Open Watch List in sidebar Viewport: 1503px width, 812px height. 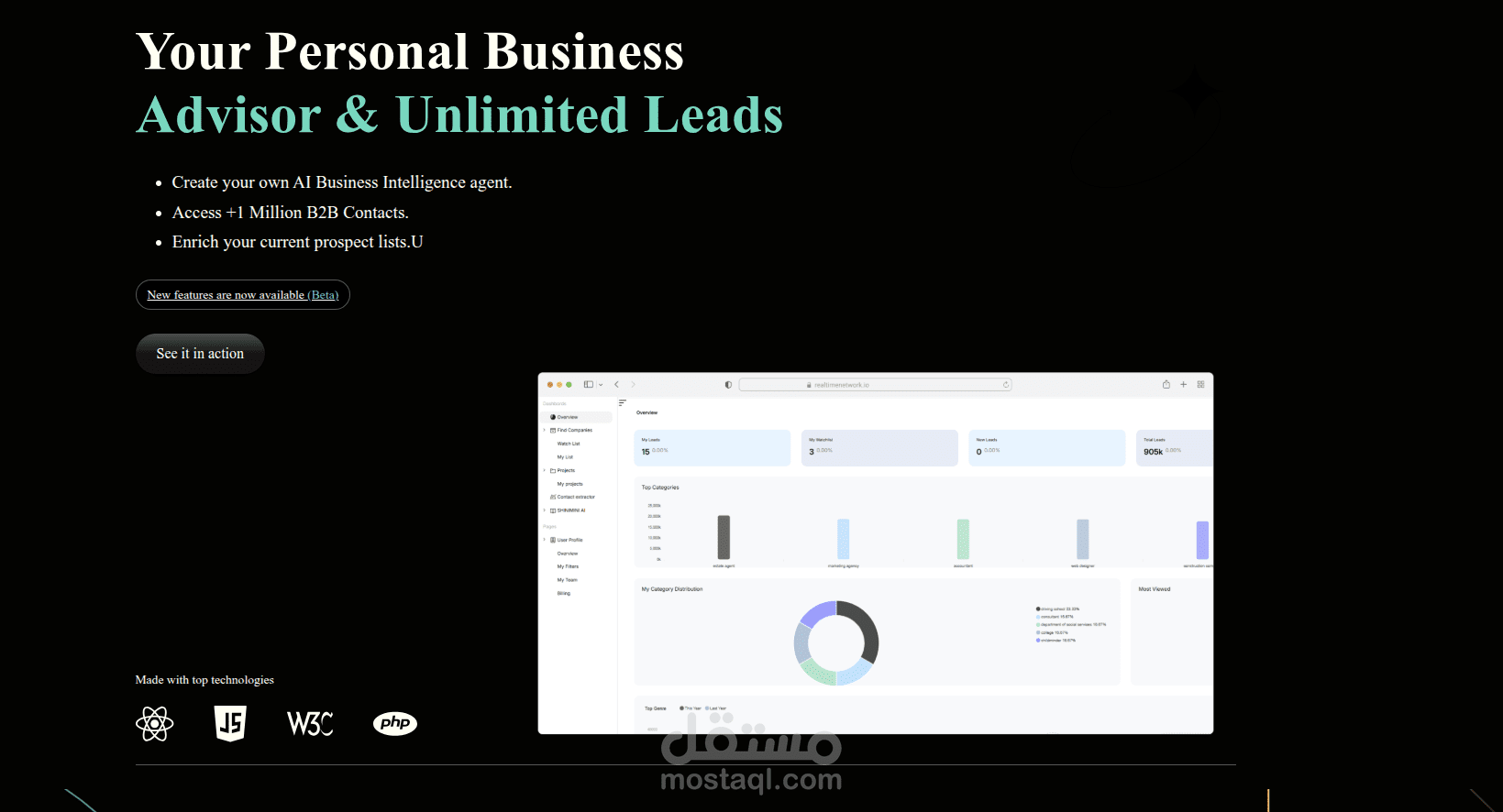(x=569, y=444)
